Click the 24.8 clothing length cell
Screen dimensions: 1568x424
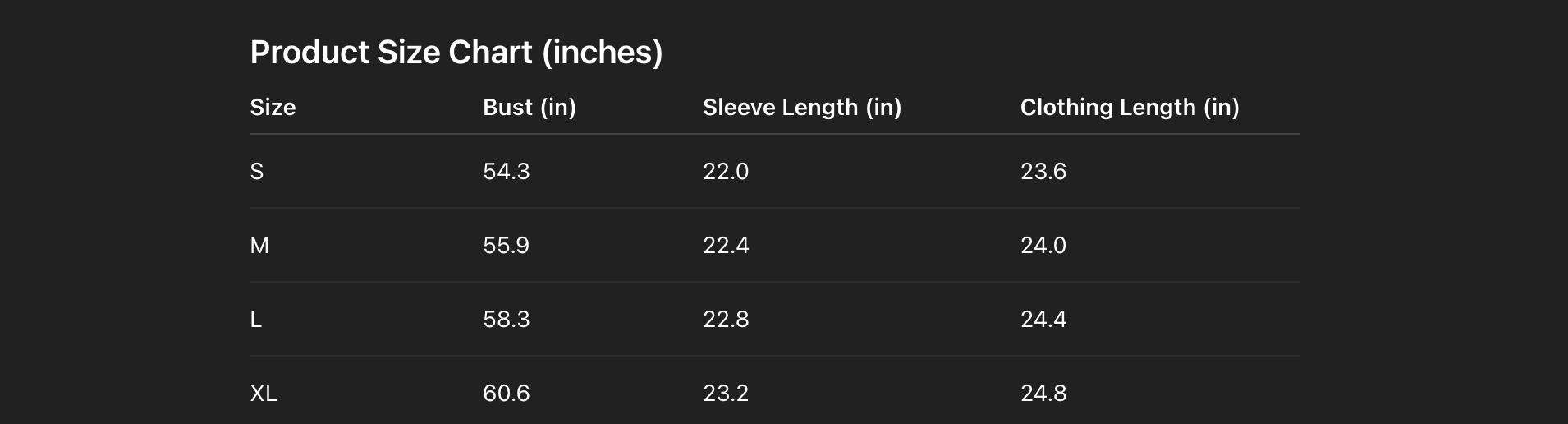click(1043, 394)
